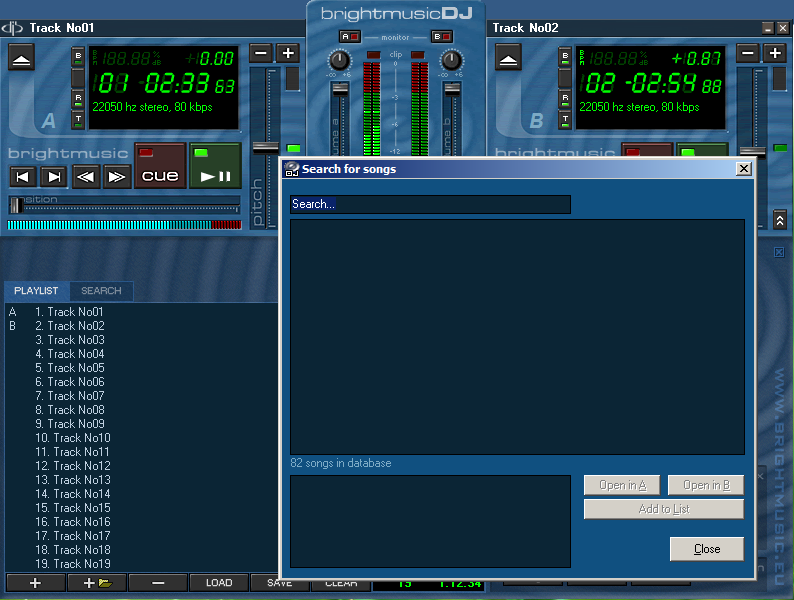794x600 pixels.
Task: Toggle the B mode button on deck A display
Action: (x=78, y=57)
